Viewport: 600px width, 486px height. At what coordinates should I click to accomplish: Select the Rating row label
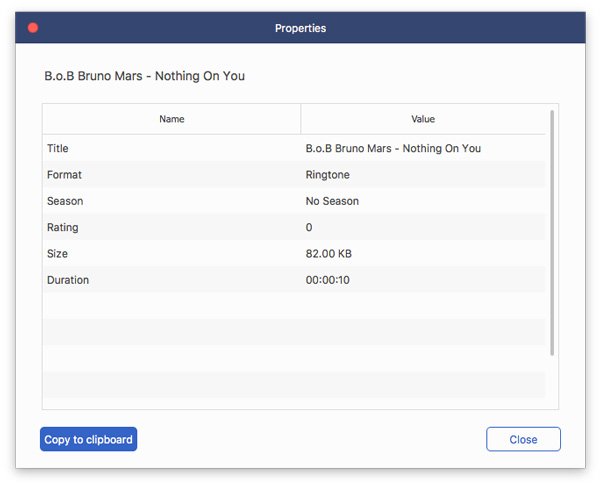(63, 227)
